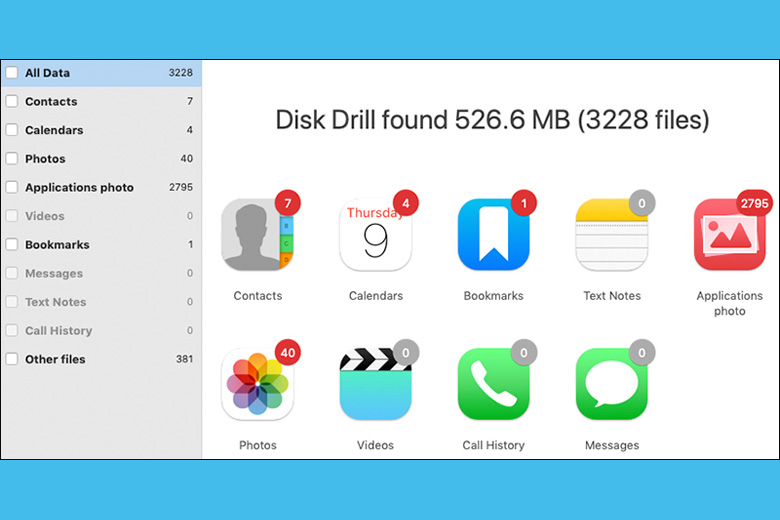Tick the Contacts checkbox in sidebar
Image resolution: width=780 pixels, height=520 pixels.
tap(12, 101)
